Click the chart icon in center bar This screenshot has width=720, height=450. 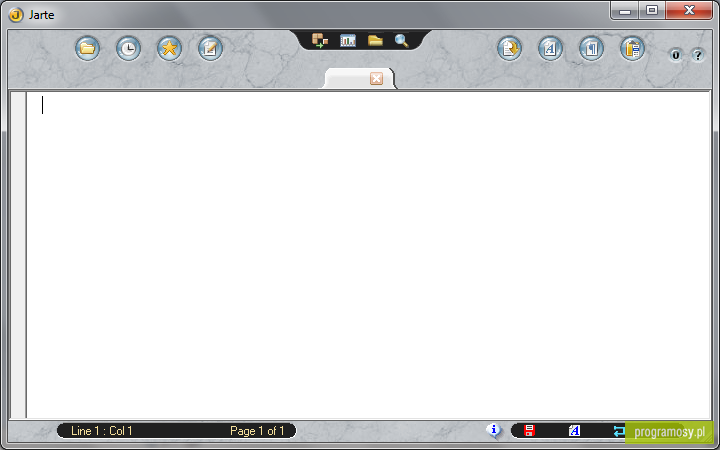(x=348, y=41)
